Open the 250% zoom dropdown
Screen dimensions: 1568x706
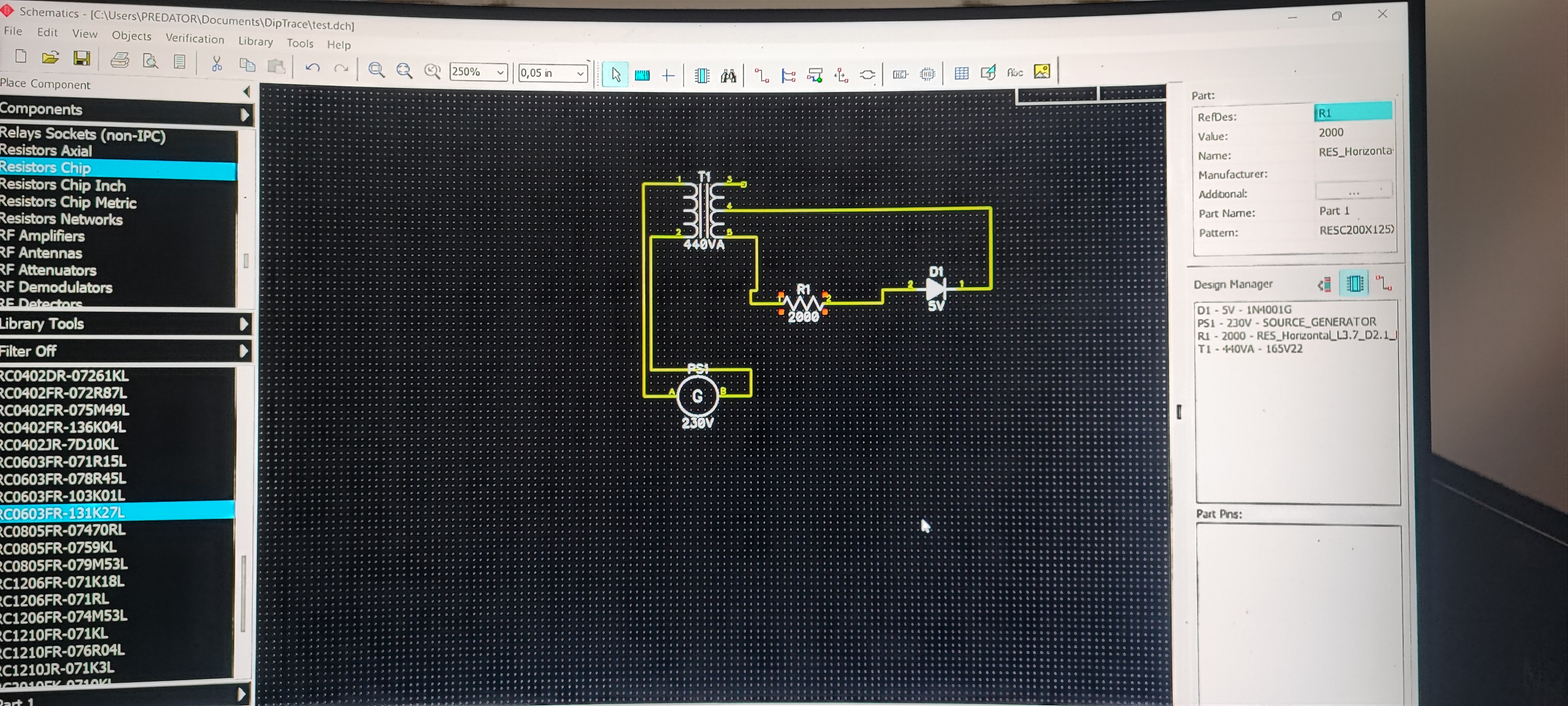(500, 73)
